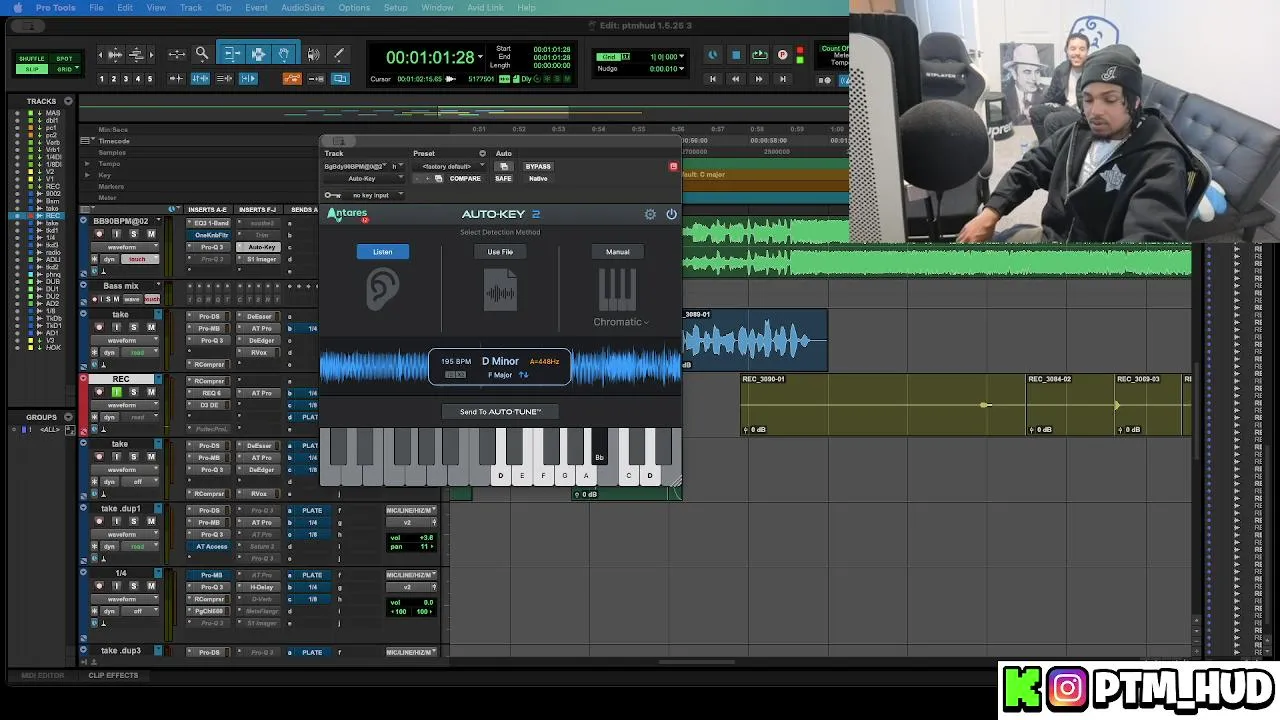Click the Listen detection button
The image size is (1280, 720).
(383, 252)
